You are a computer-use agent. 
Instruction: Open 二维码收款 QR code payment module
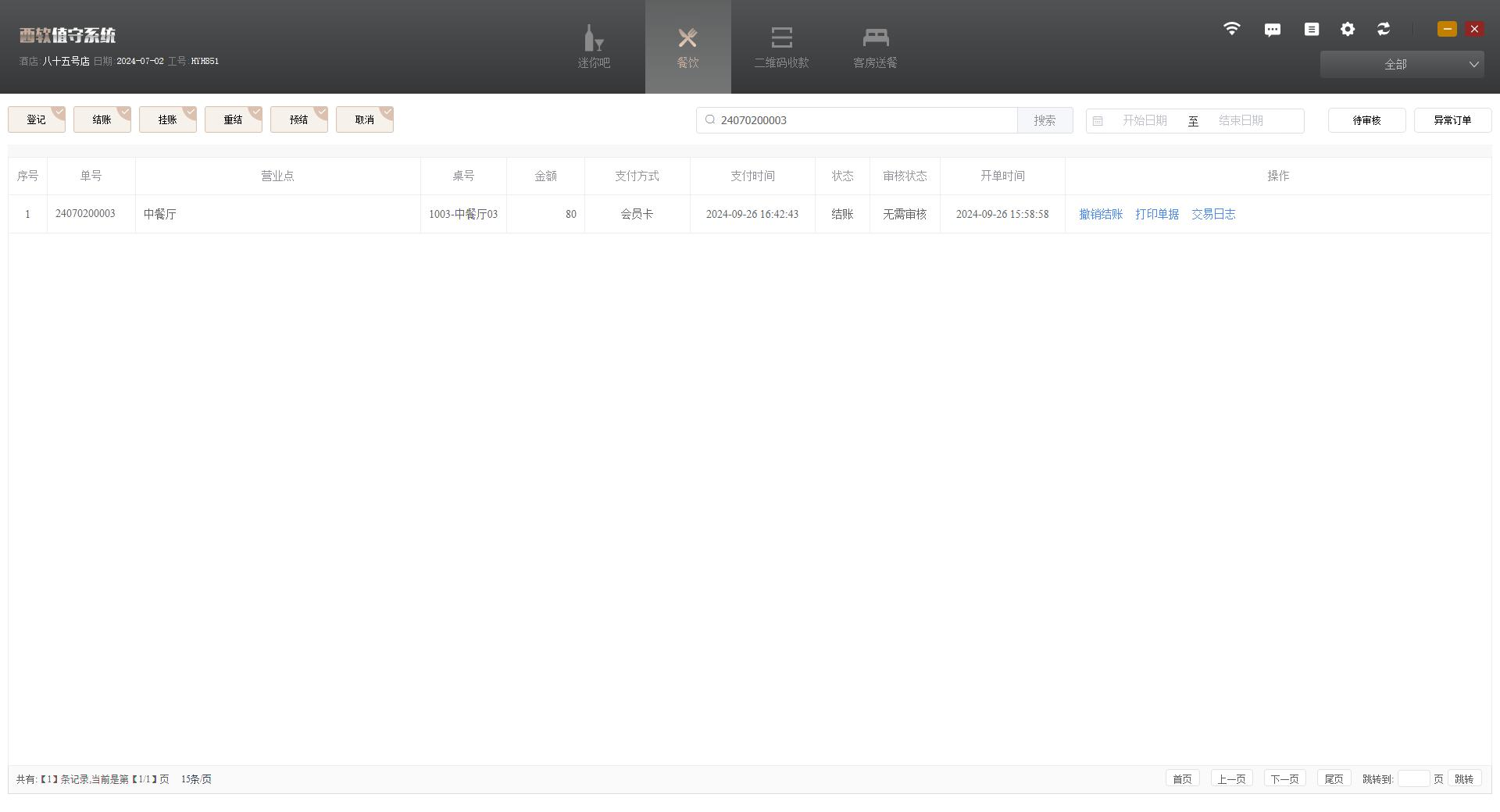(781, 47)
